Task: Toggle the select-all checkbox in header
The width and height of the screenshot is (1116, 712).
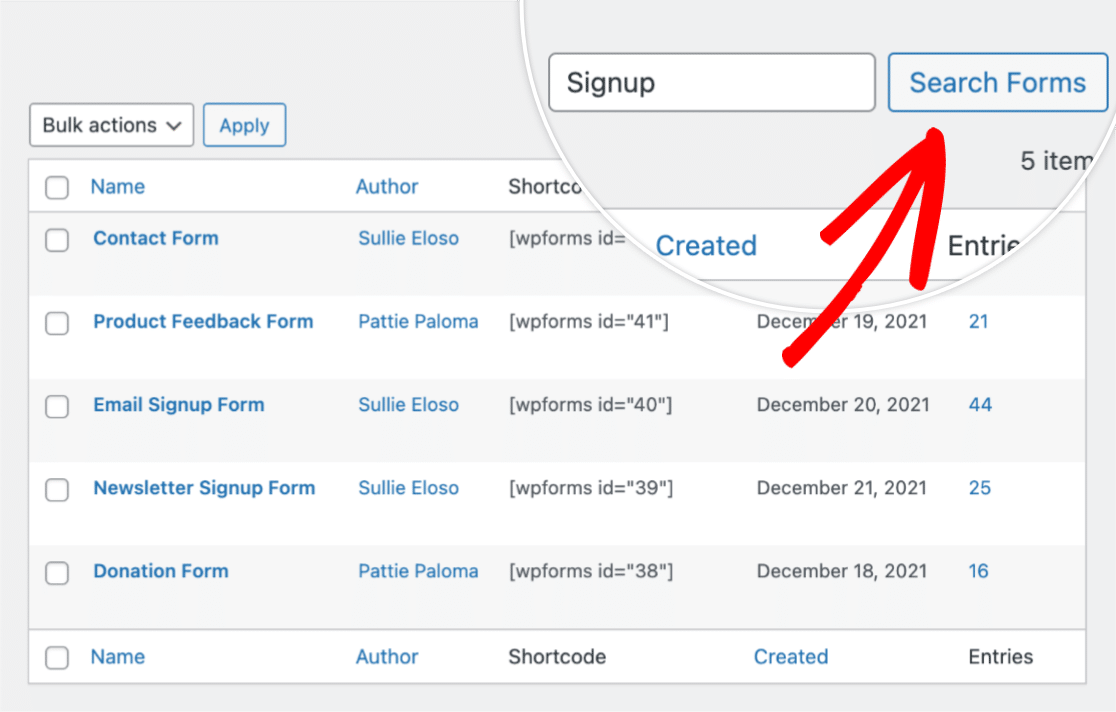Action: [57, 187]
